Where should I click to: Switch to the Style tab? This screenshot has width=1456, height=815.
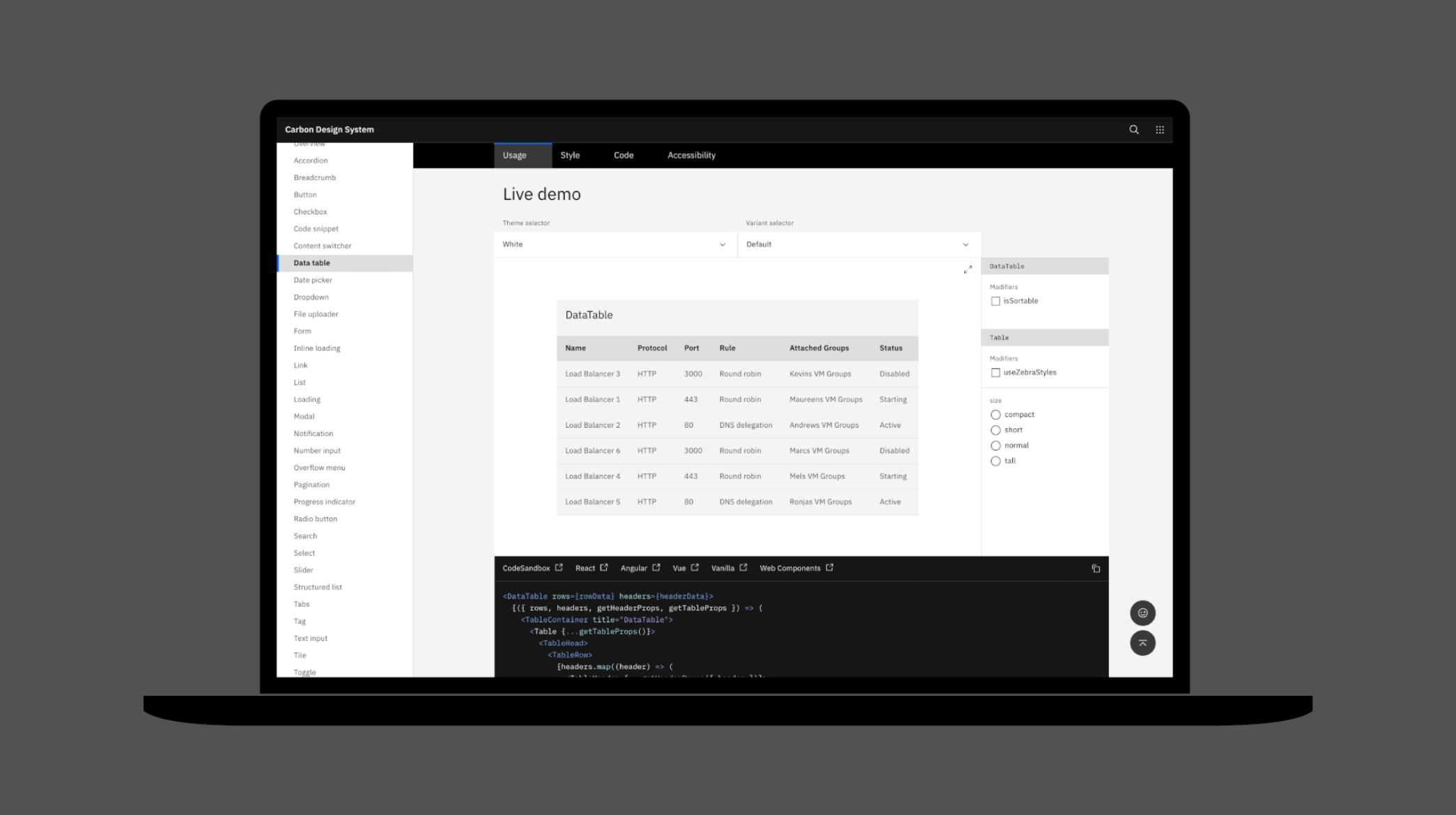[x=570, y=155]
